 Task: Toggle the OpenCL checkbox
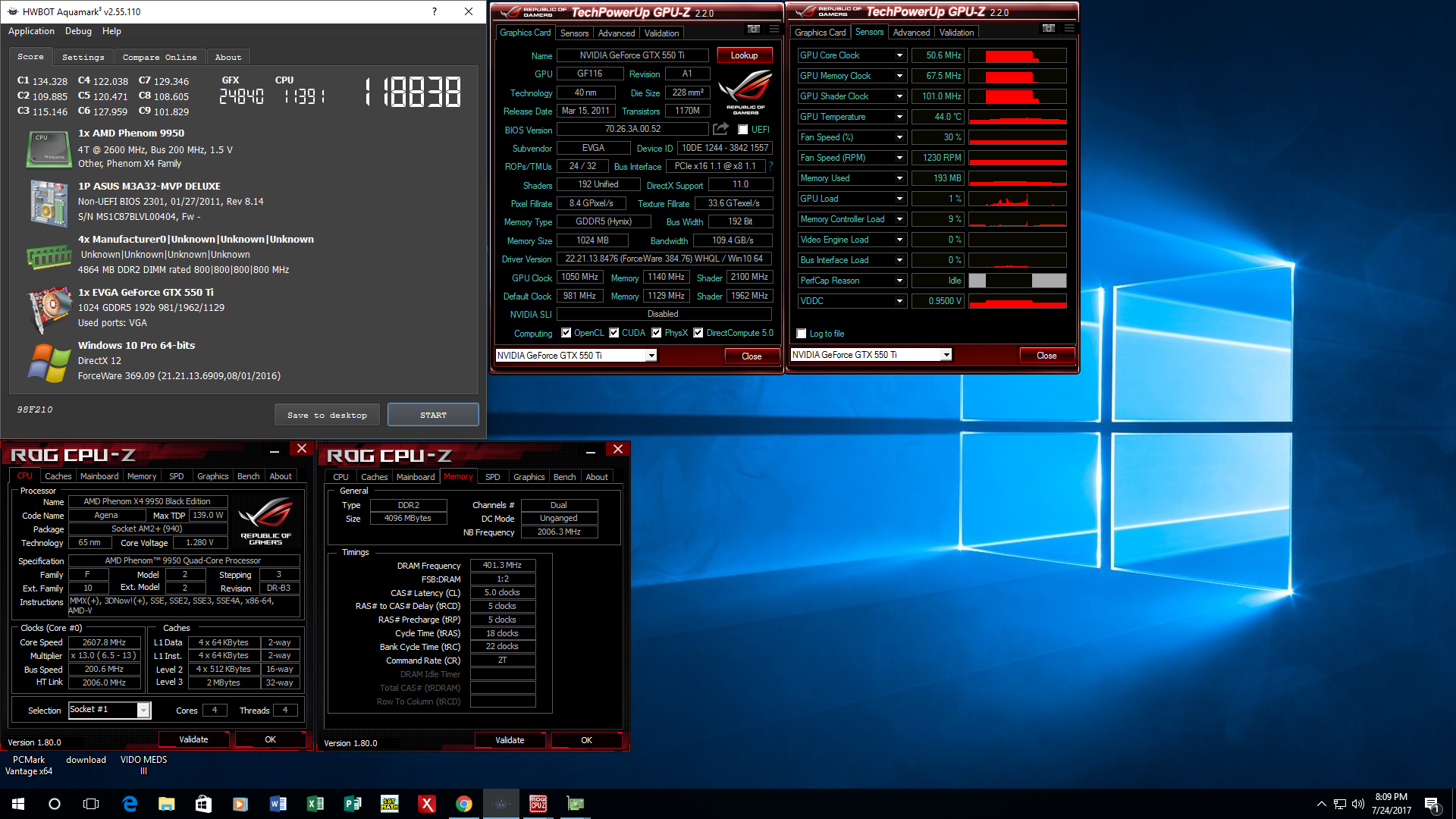[566, 333]
